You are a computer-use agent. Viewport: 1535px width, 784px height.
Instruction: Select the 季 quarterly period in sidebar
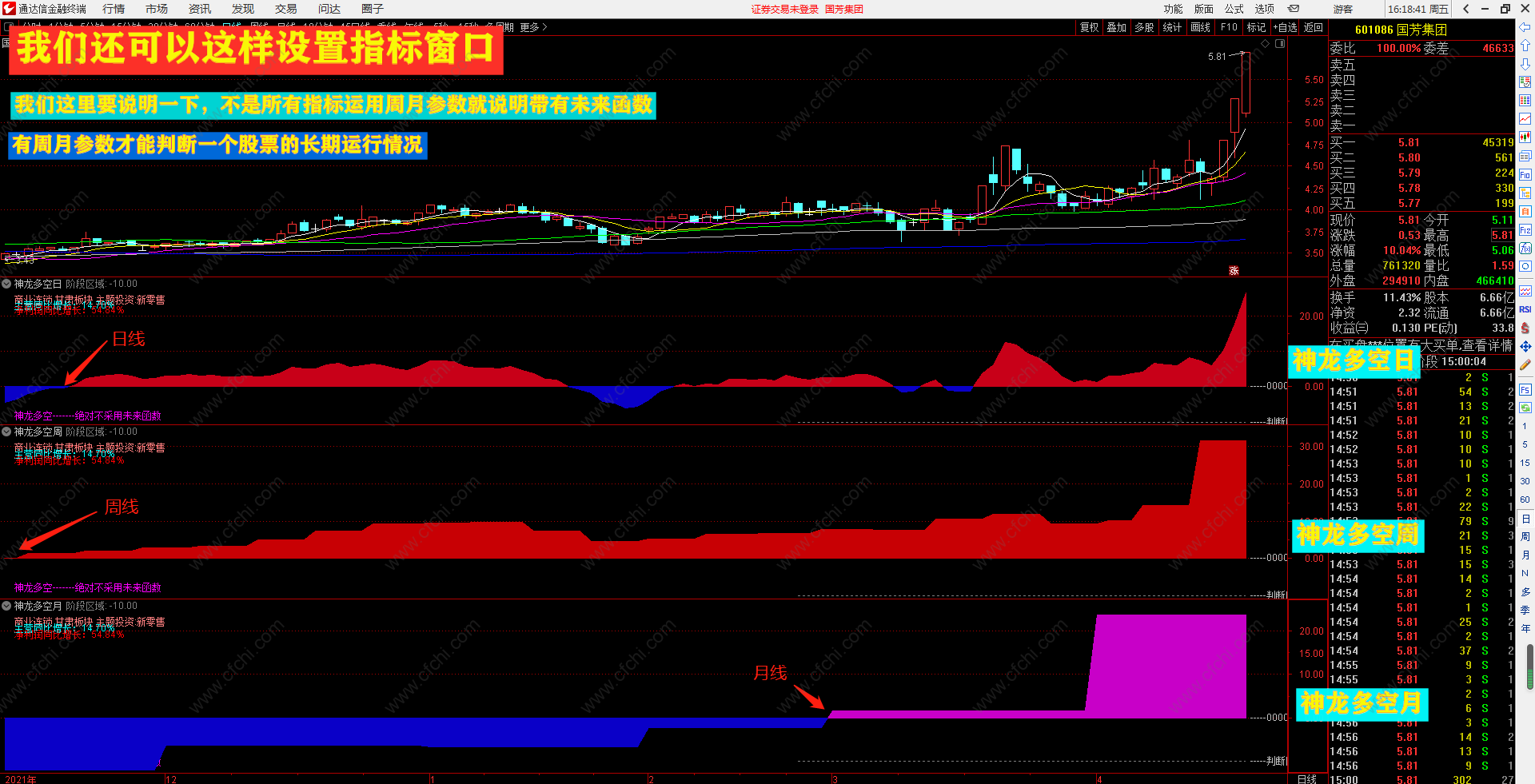click(x=1525, y=610)
